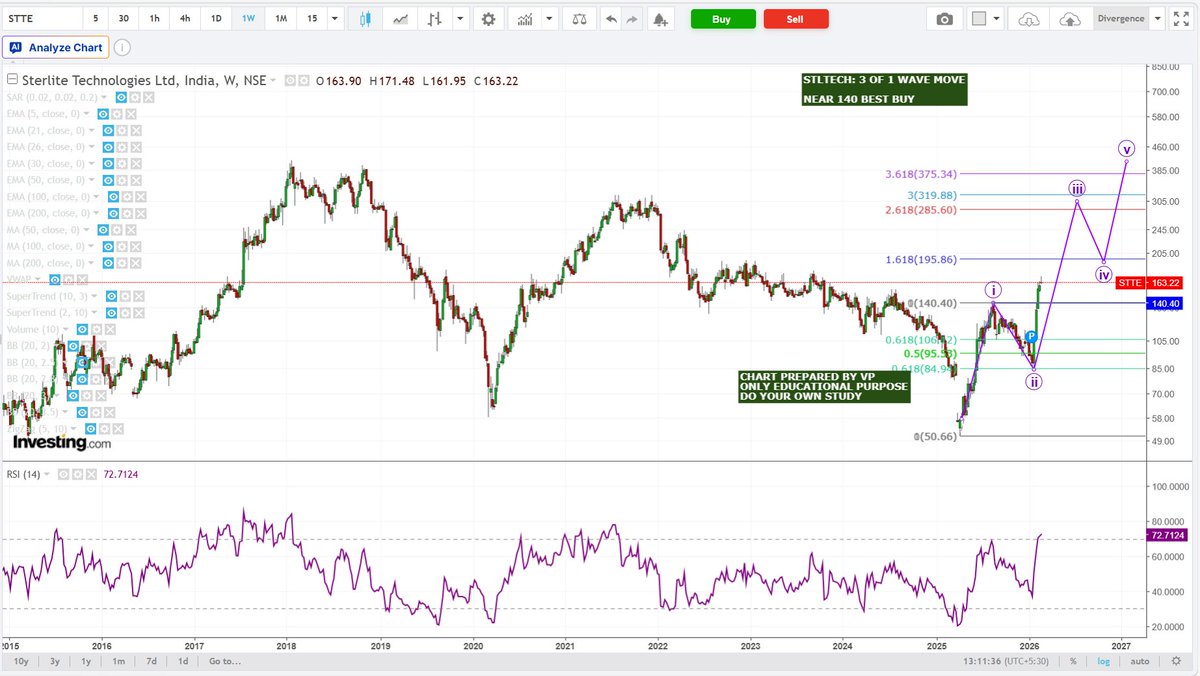Set date range to 10y
This screenshot has width=1200, height=676.
click(x=19, y=661)
